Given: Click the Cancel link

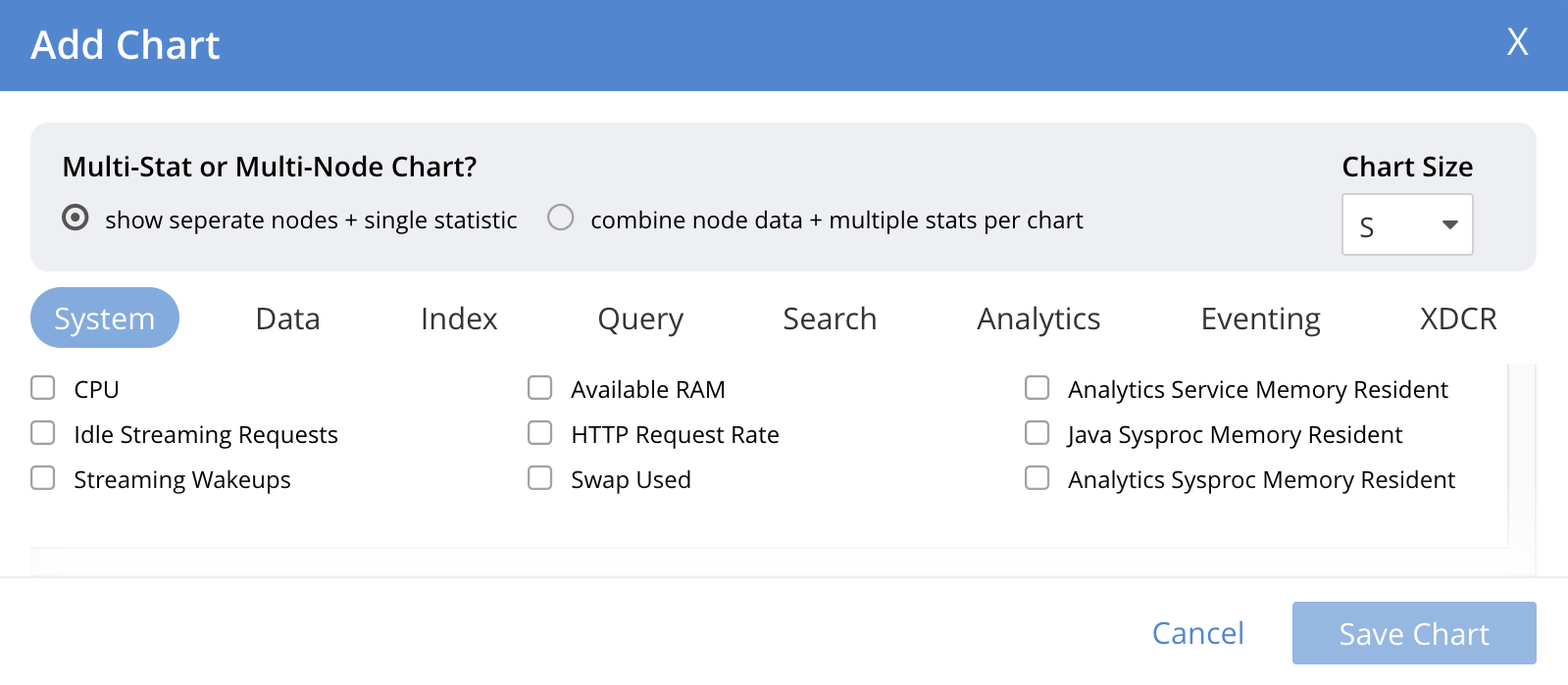Looking at the screenshot, I should pos(1197,633).
